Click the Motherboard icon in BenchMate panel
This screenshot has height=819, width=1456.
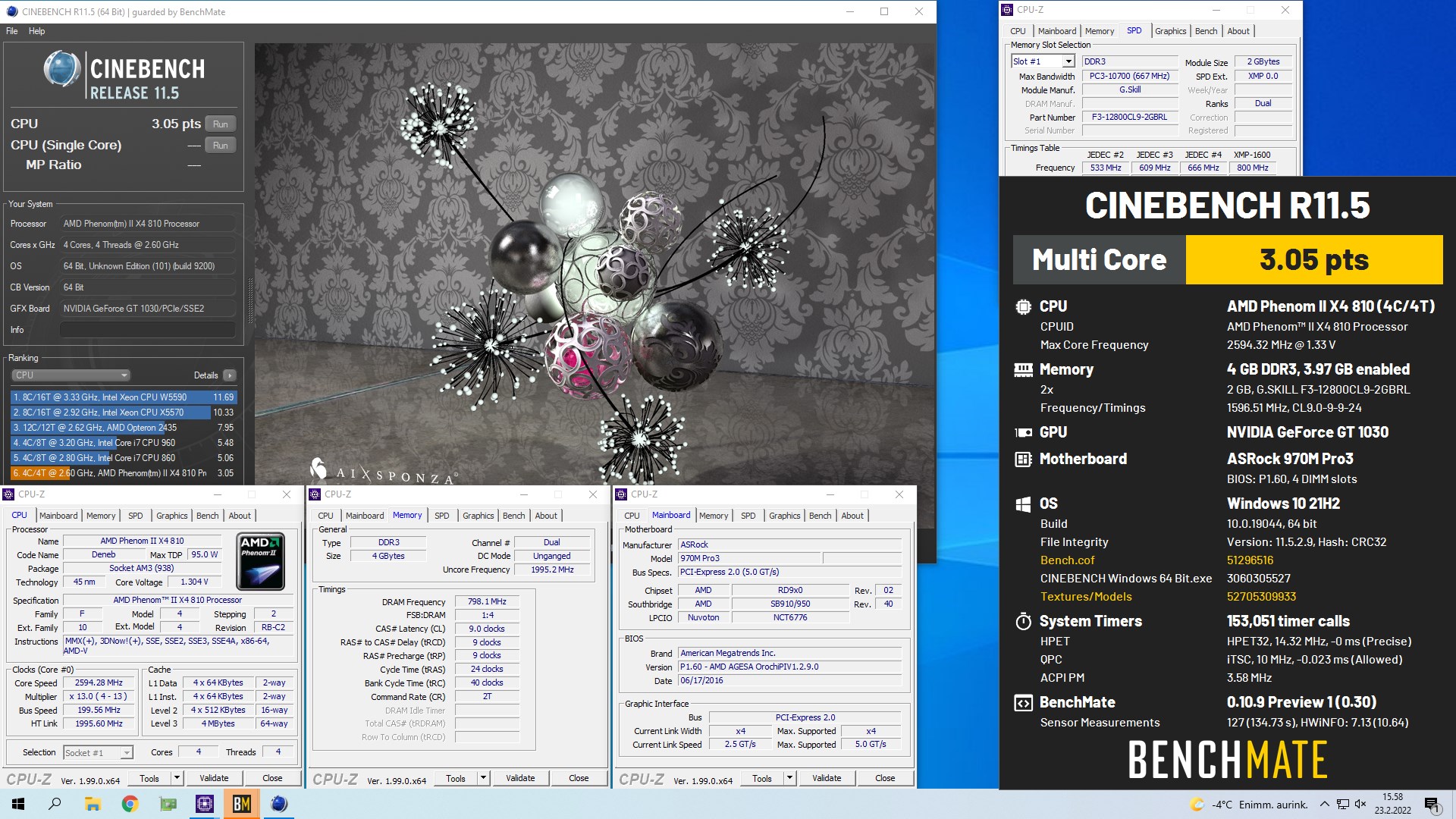coord(1023,459)
